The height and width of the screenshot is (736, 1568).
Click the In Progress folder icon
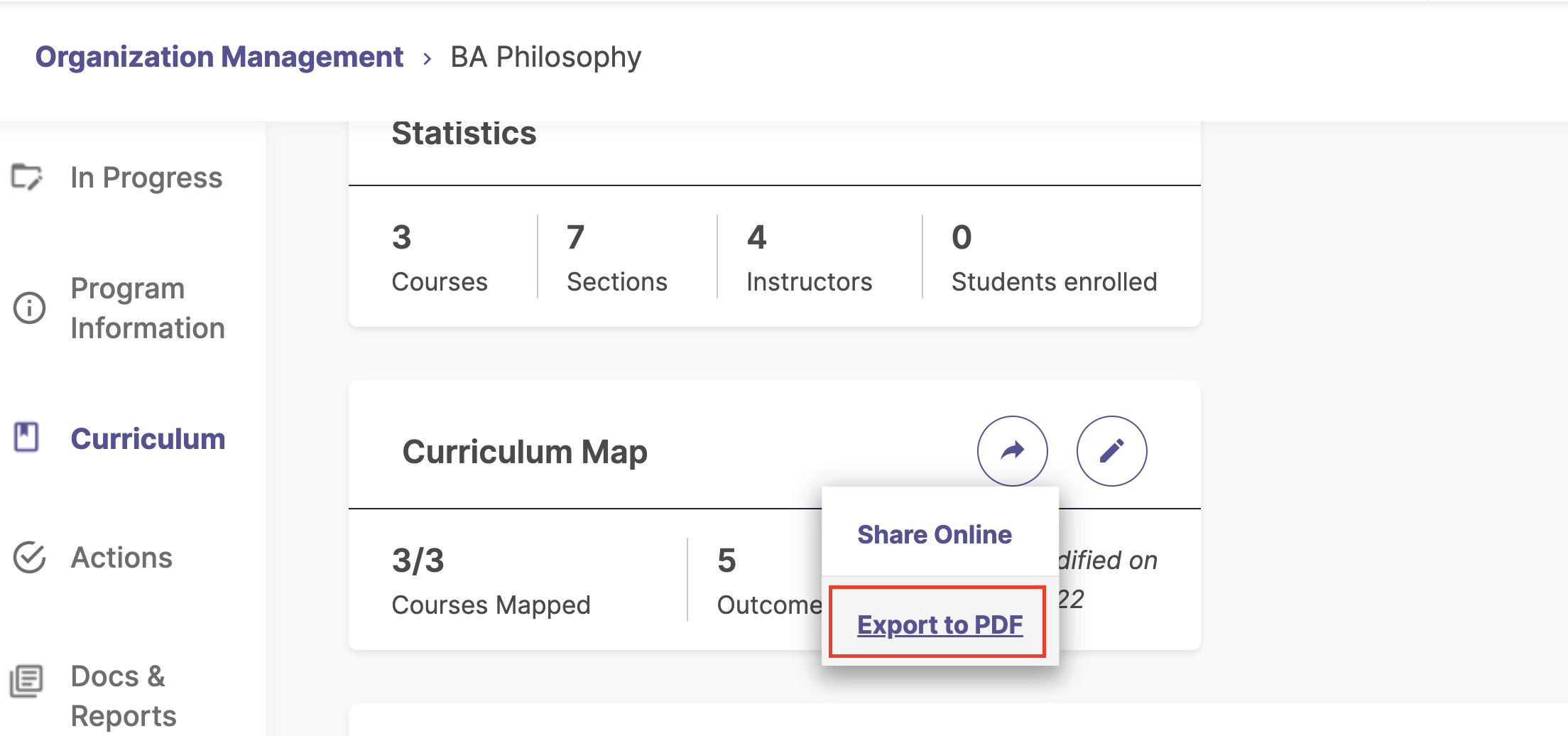(27, 177)
